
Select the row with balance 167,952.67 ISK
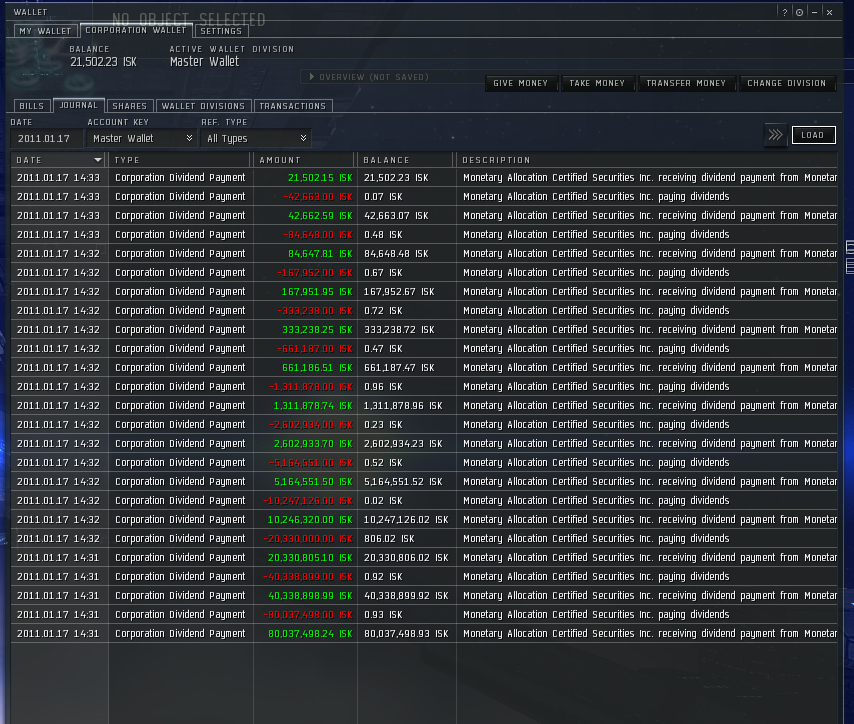pos(424,291)
